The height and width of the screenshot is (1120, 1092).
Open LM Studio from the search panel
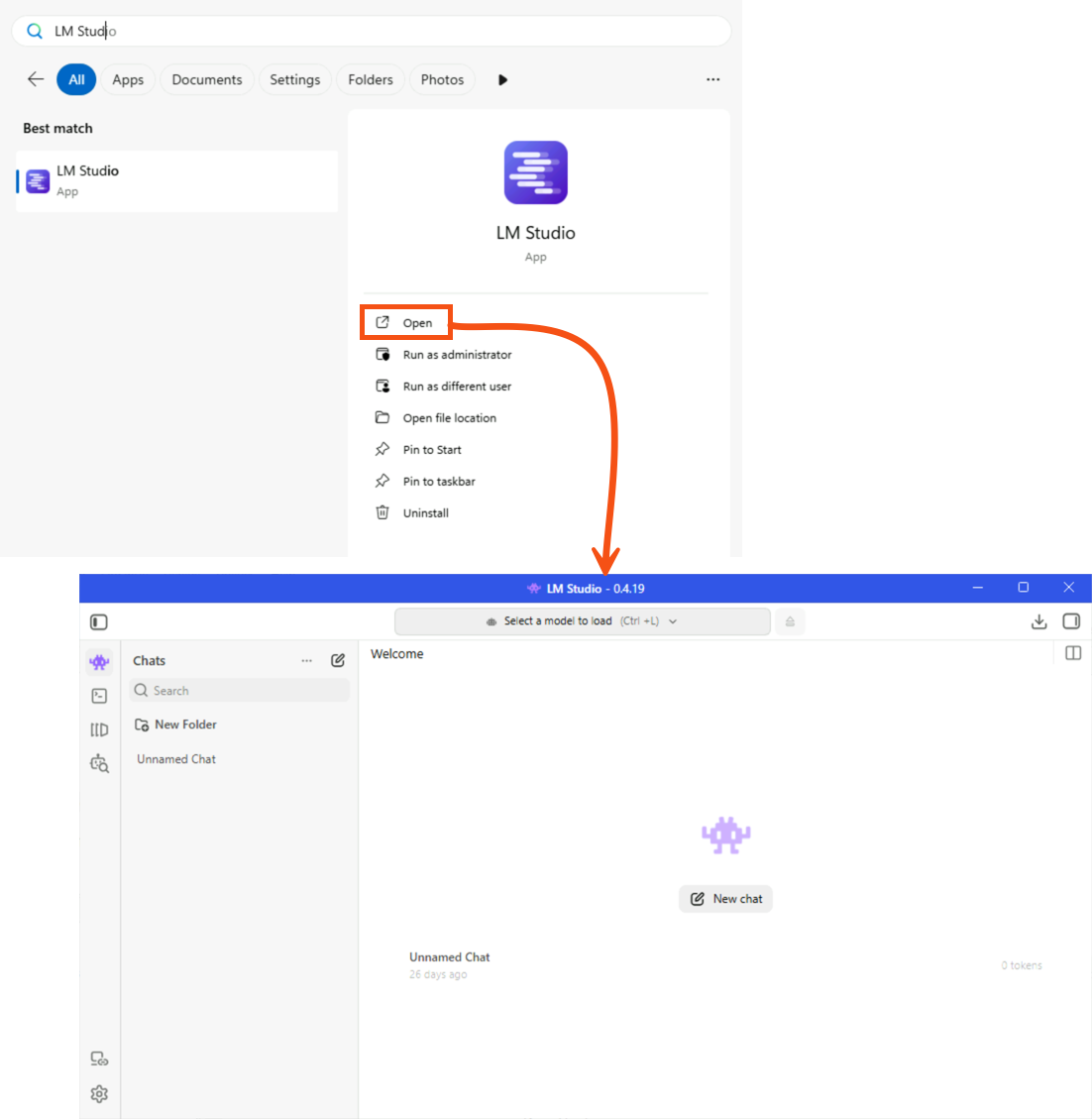(x=405, y=323)
